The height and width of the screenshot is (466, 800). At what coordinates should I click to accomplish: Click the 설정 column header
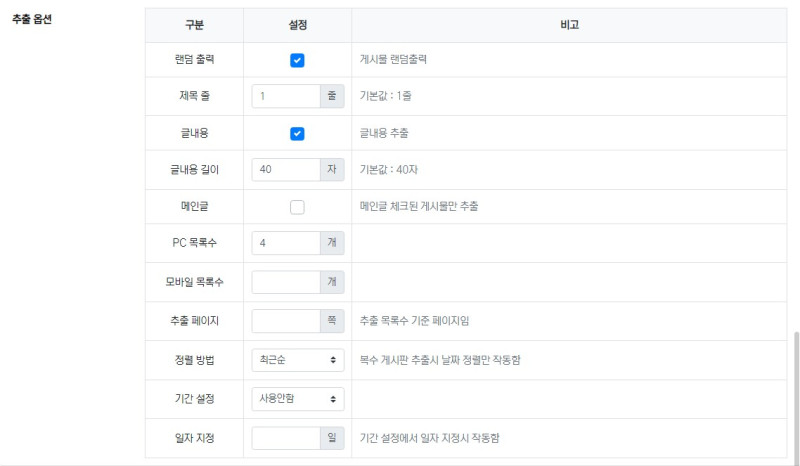point(297,24)
